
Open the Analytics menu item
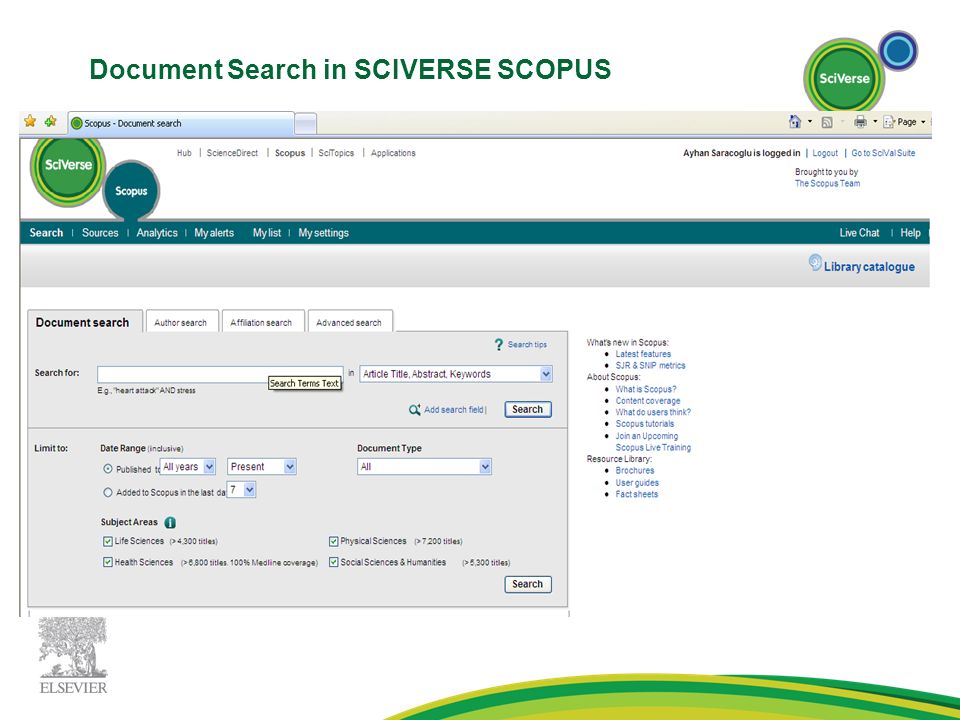(x=157, y=233)
